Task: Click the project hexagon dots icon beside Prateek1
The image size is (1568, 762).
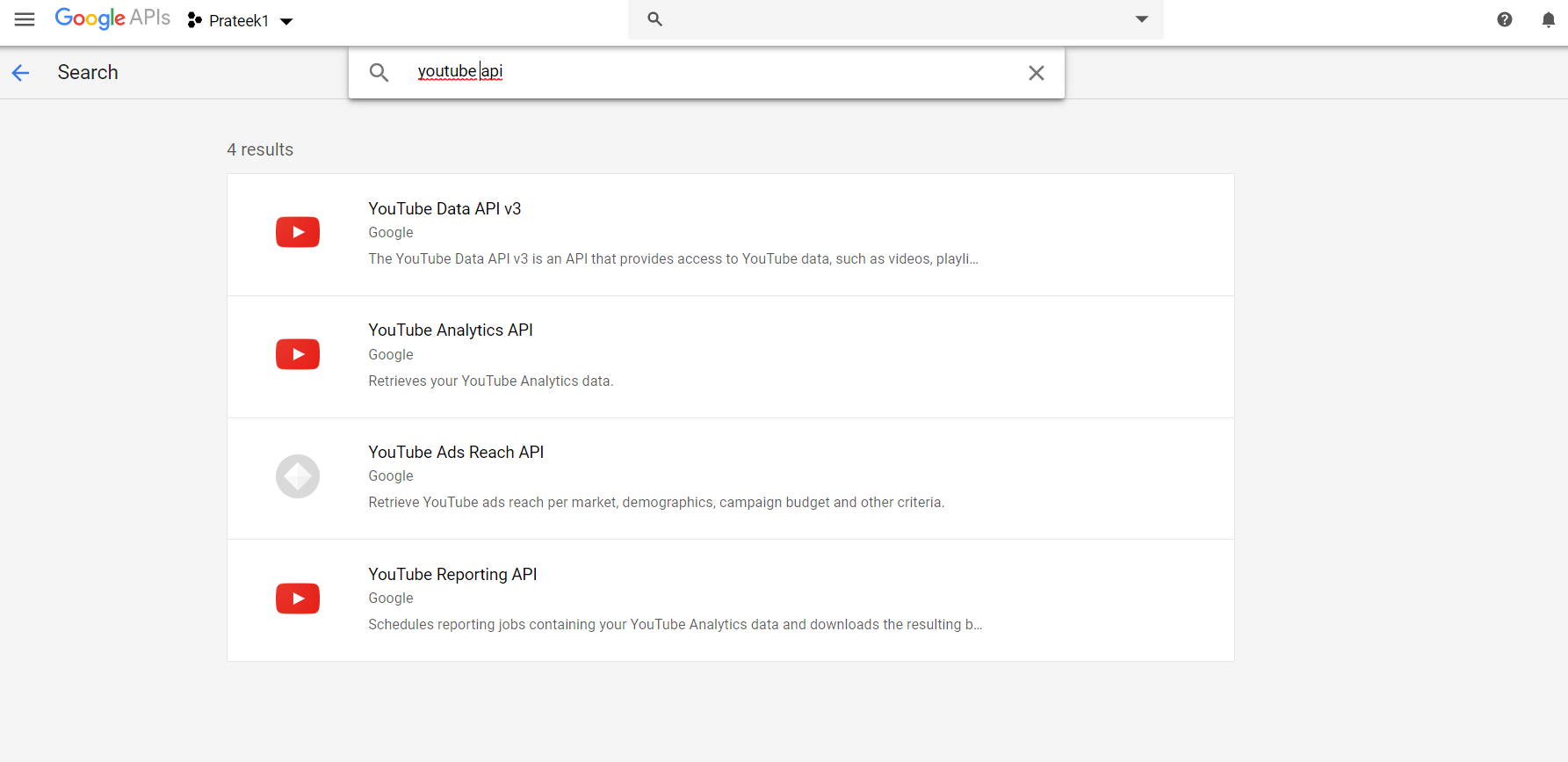Action: [x=195, y=20]
